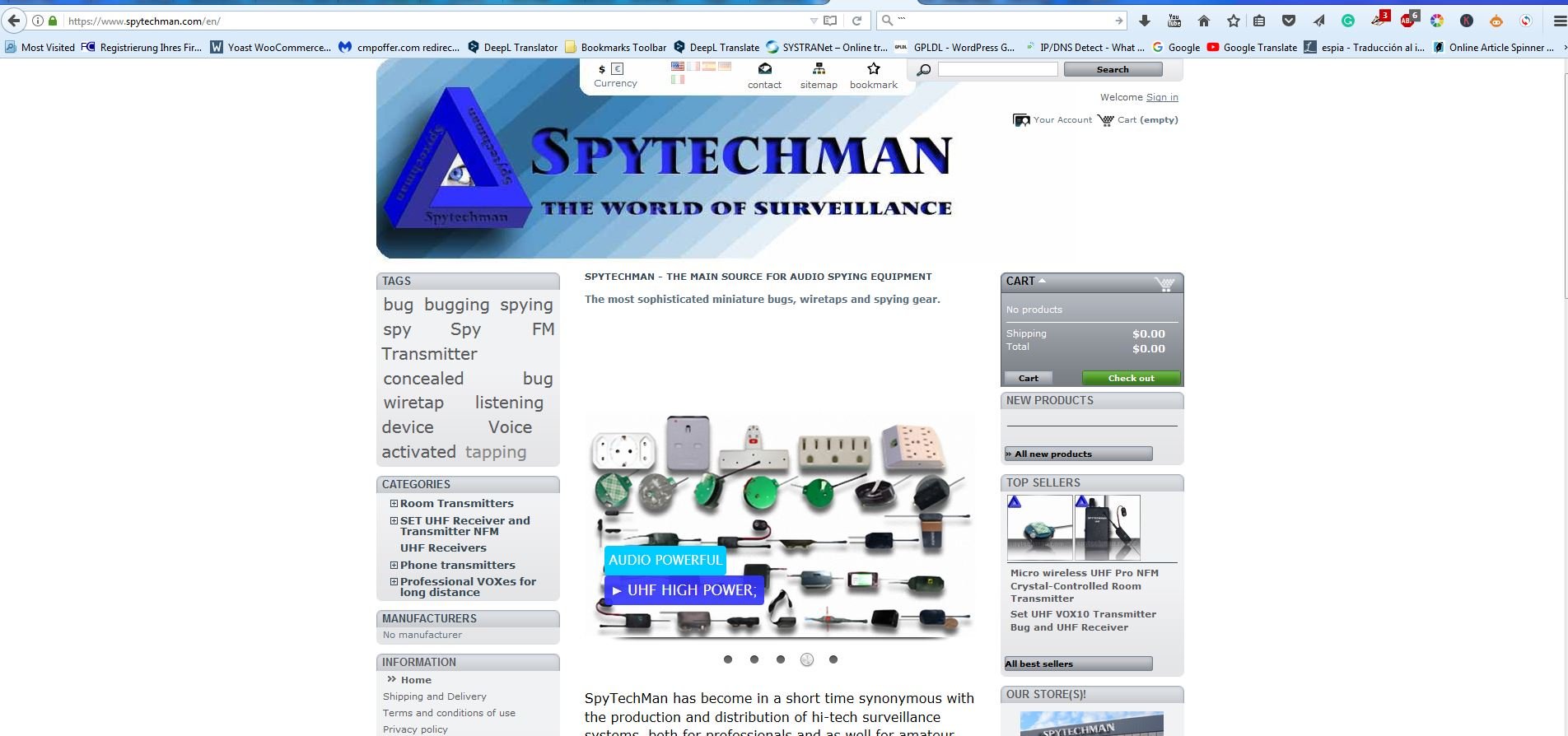Click the Cart button in cart block
1568x736 pixels.
[1029, 378]
